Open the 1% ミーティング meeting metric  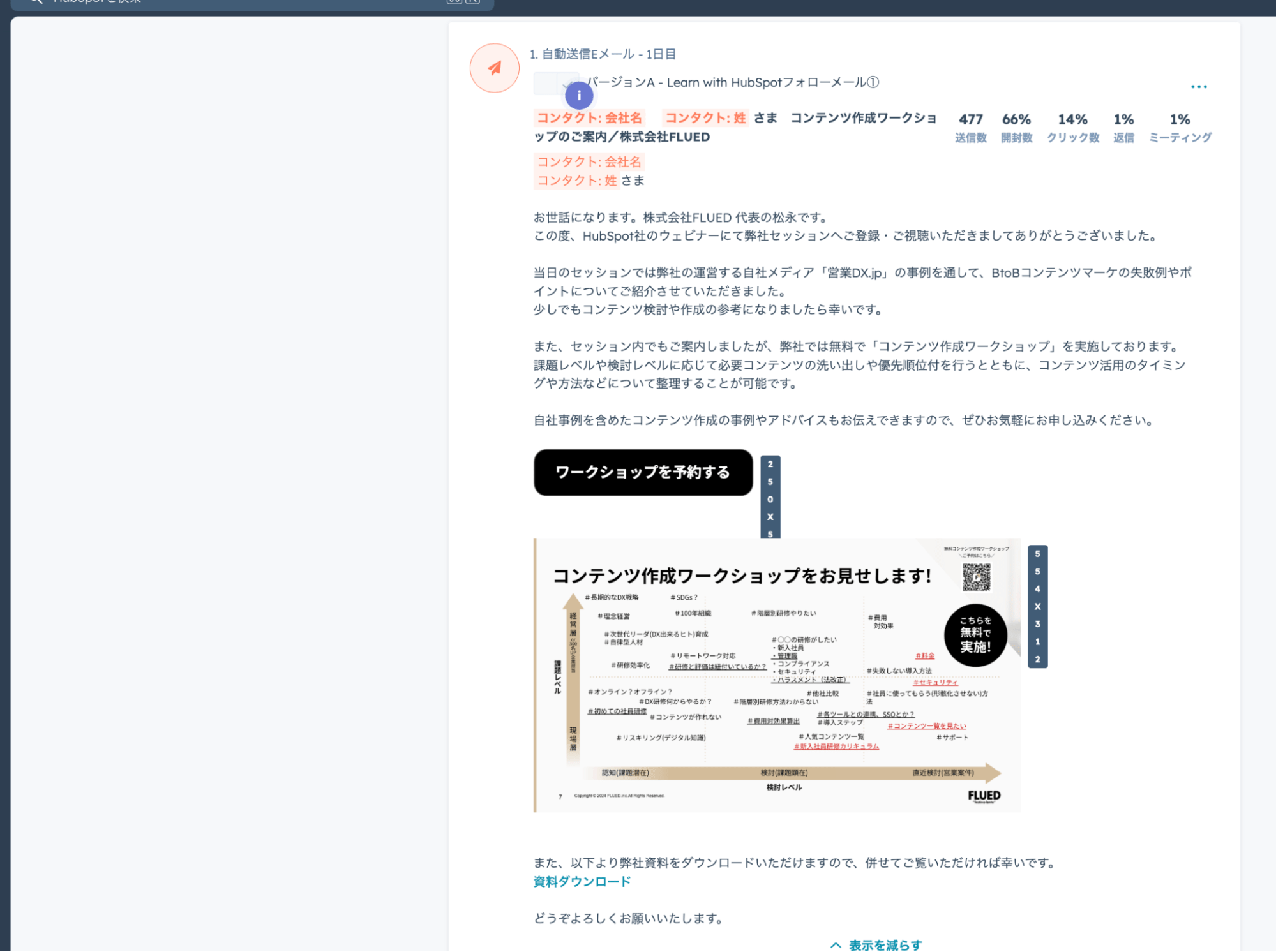click(x=1180, y=127)
